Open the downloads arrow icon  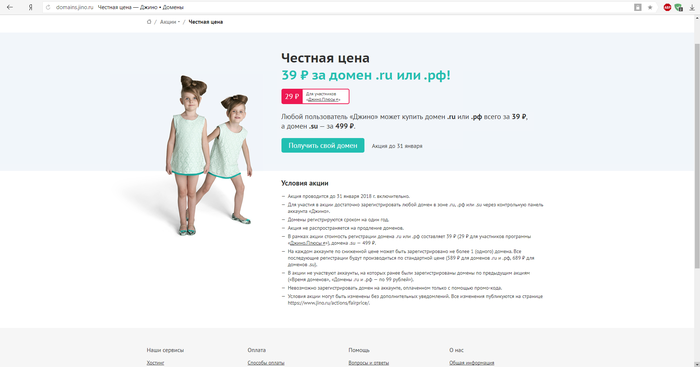(692, 7)
